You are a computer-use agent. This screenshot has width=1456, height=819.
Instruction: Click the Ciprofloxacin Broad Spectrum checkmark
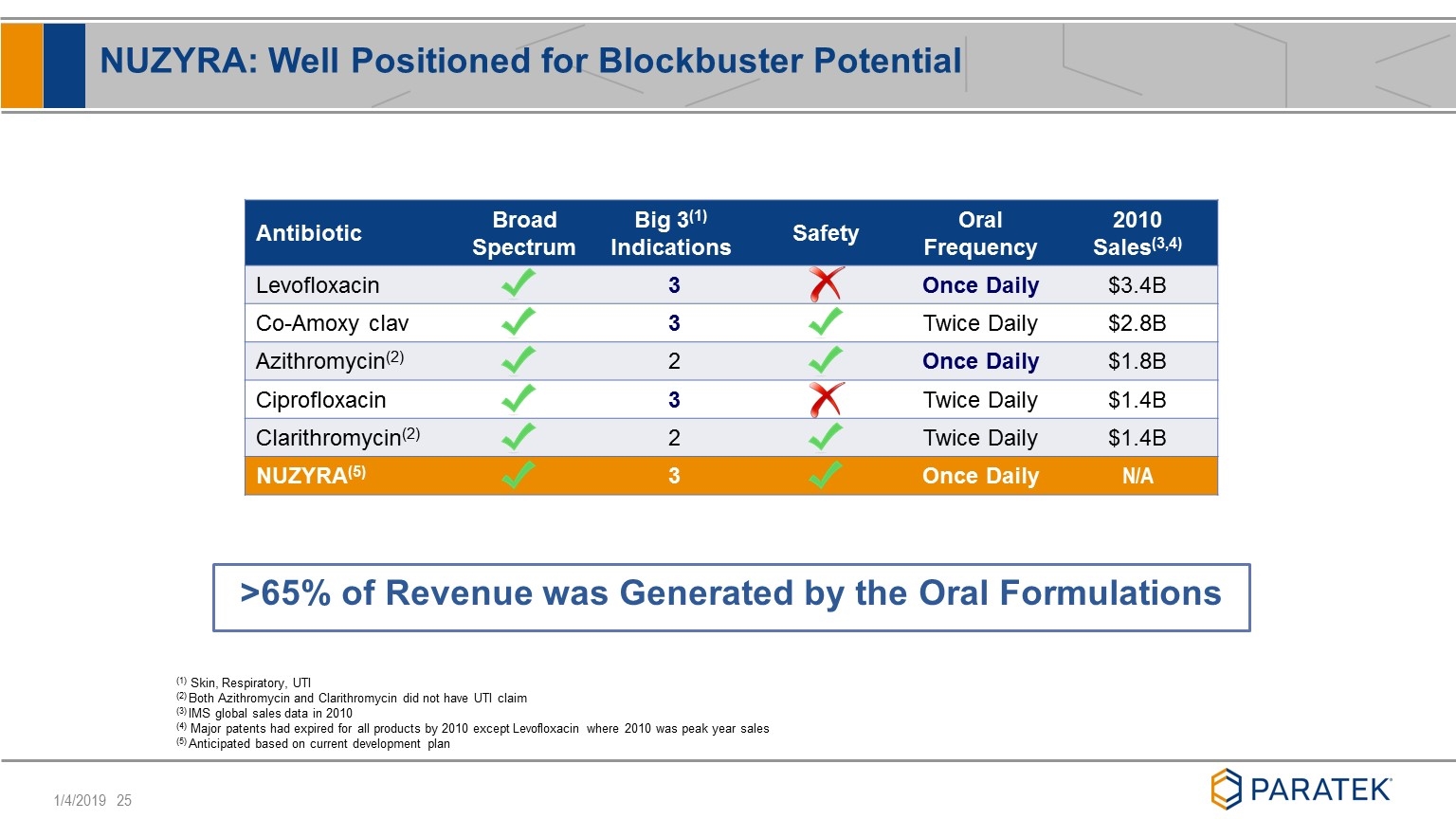click(519, 398)
